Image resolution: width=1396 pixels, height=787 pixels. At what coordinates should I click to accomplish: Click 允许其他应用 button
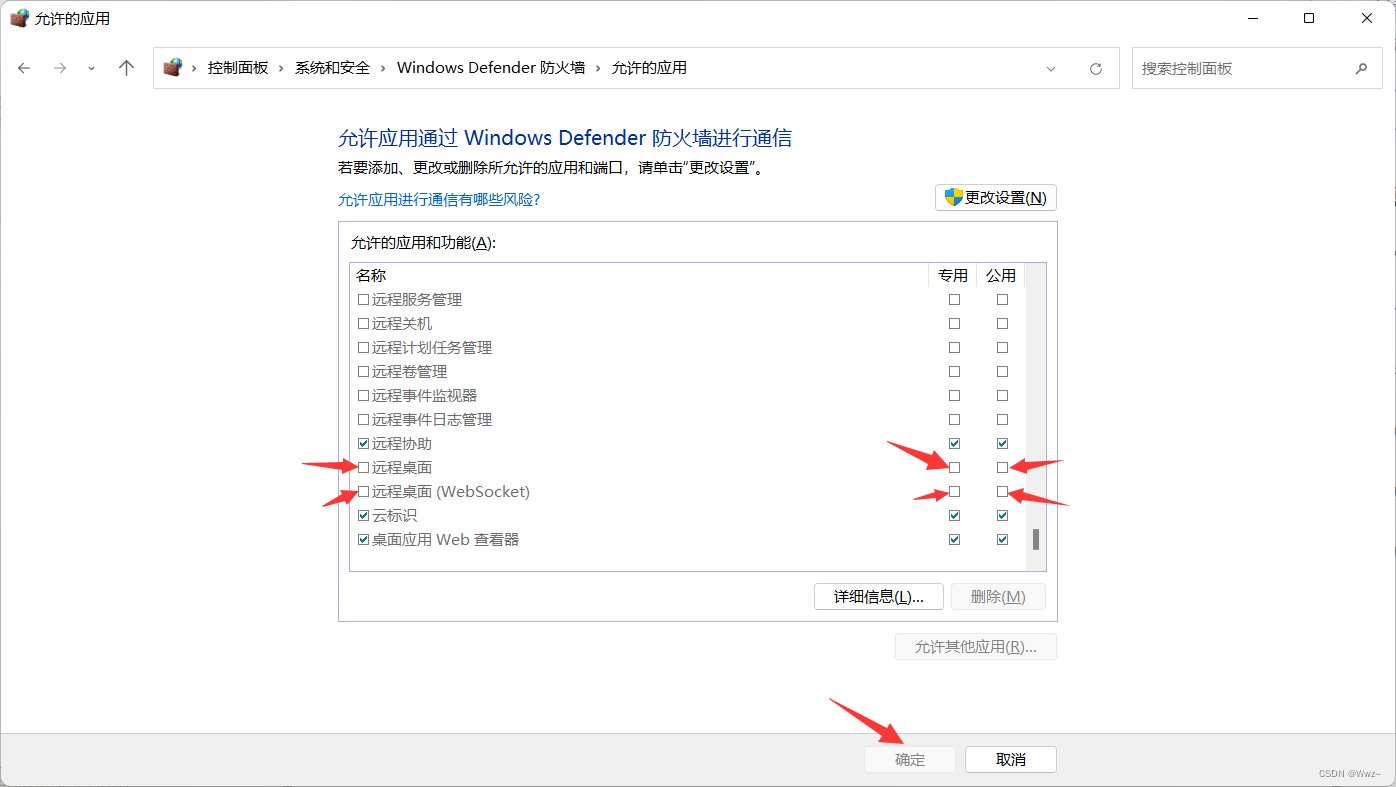pos(976,647)
